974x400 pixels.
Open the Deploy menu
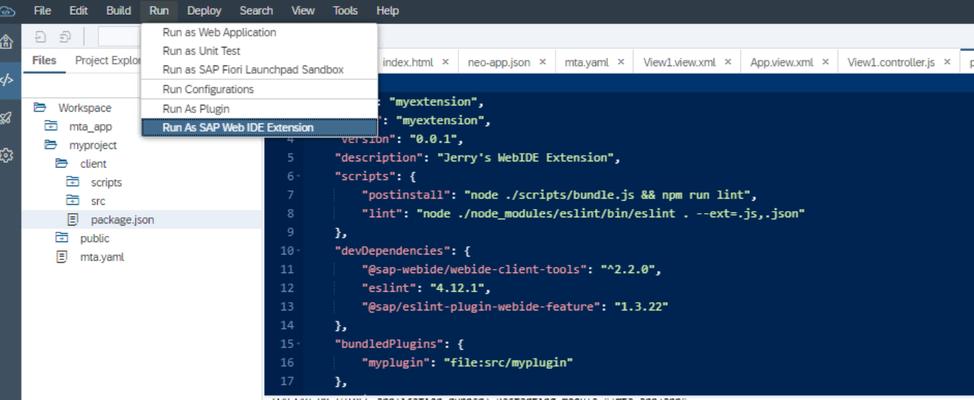tap(204, 11)
